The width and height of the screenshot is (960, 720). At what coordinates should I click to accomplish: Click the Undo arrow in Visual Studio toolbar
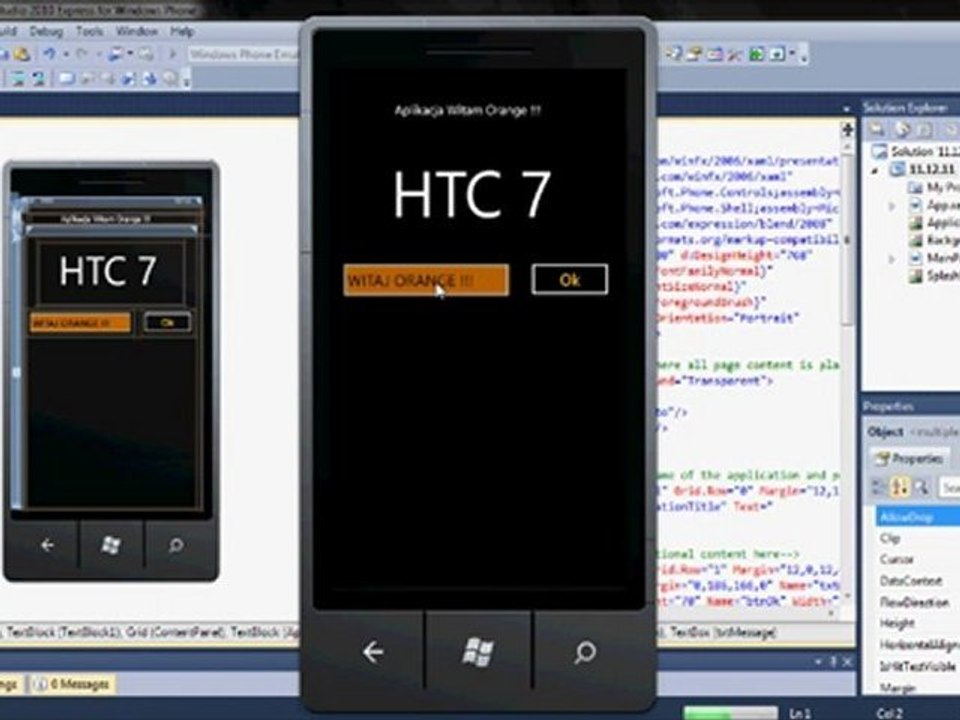click(x=49, y=54)
